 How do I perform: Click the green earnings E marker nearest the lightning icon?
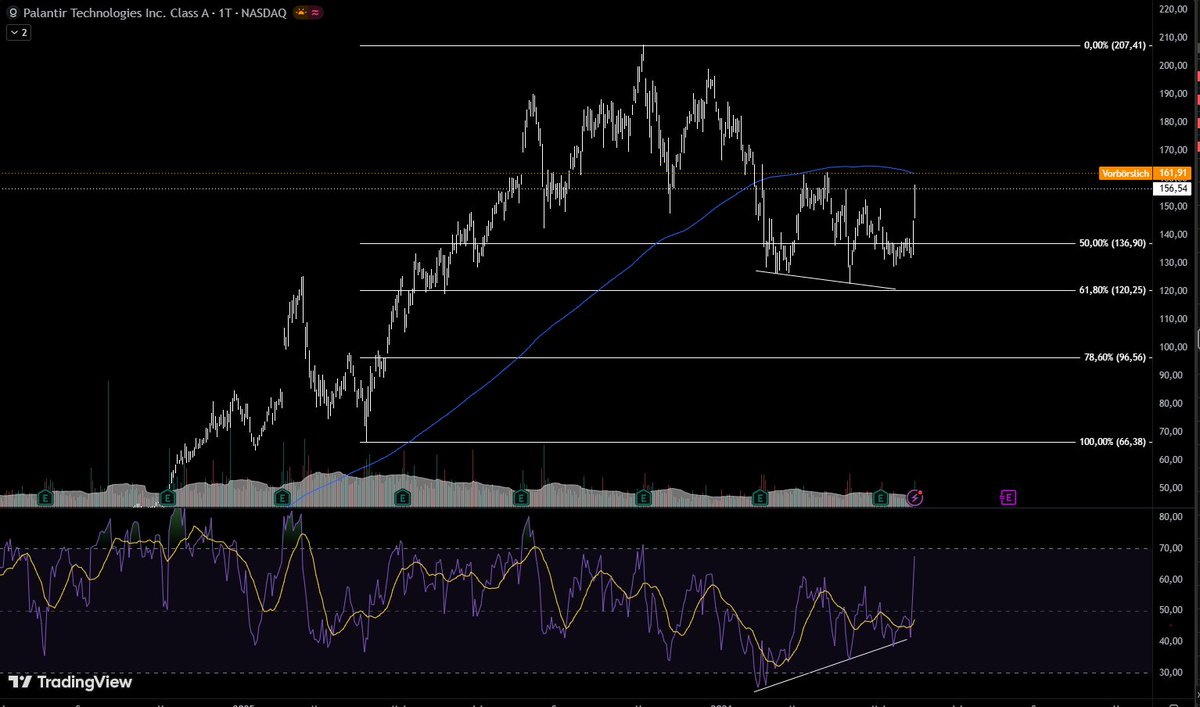click(880, 497)
